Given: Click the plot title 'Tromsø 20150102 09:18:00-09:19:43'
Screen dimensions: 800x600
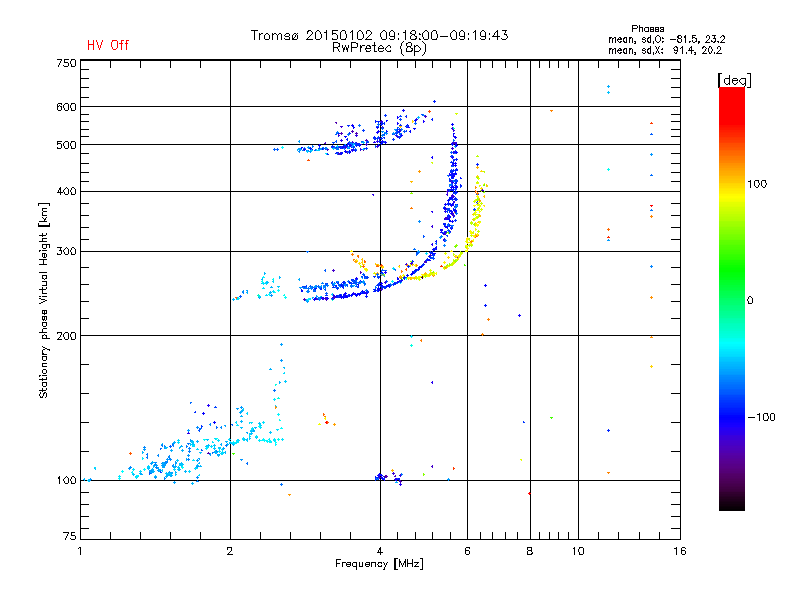Looking at the screenshot, I should coord(379,35).
